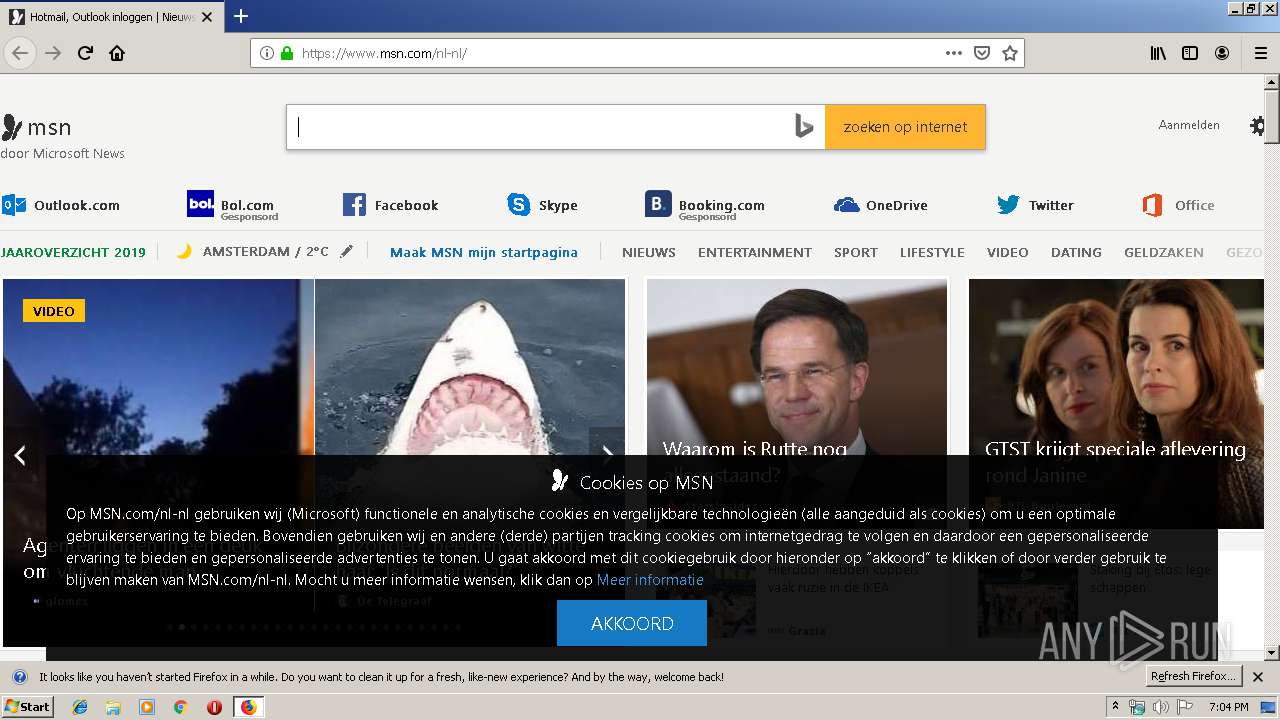Screen dimensions: 1280x720
Task: Show hidden system tray icons arrow
Action: point(1116,707)
